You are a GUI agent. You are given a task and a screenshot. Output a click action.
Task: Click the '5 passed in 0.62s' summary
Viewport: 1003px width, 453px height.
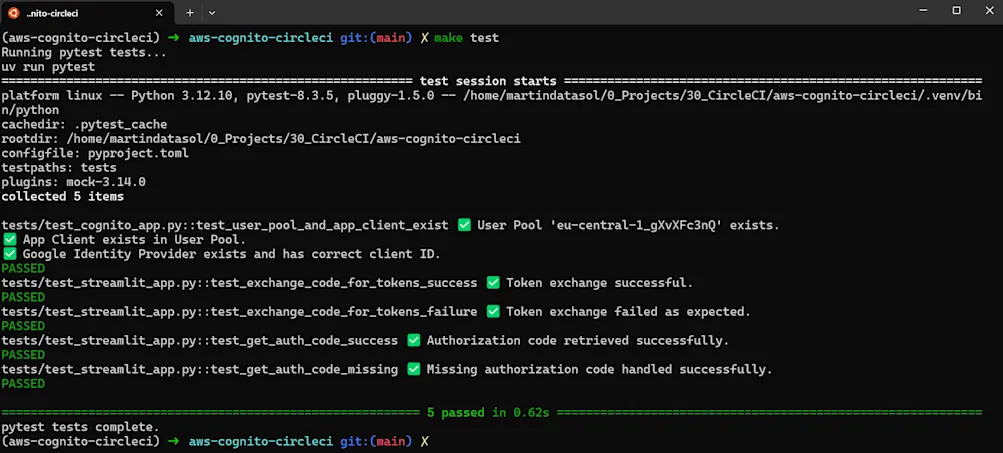pyautogui.click(x=488, y=413)
